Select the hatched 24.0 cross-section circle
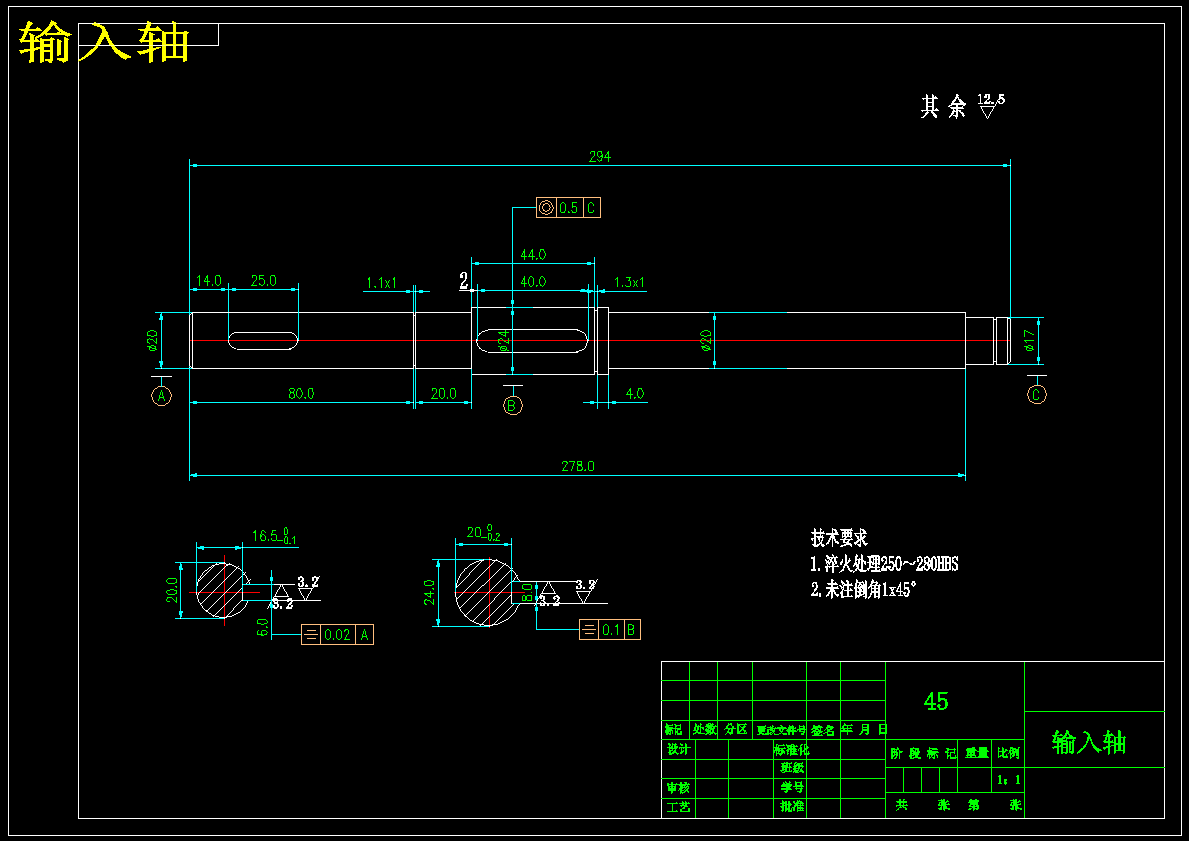The image size is (1189, 841). pyautogui.click(x=488, y=592)
